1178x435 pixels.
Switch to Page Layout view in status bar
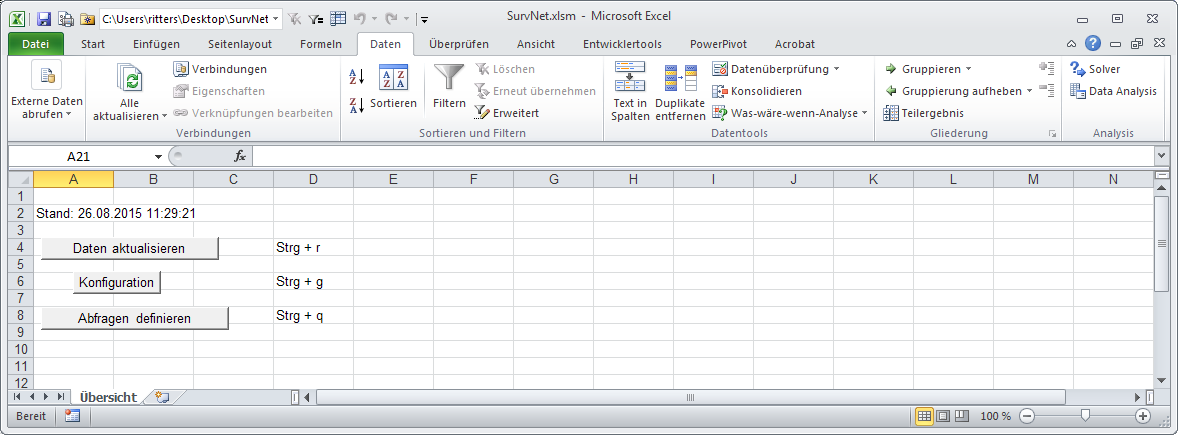943,416
